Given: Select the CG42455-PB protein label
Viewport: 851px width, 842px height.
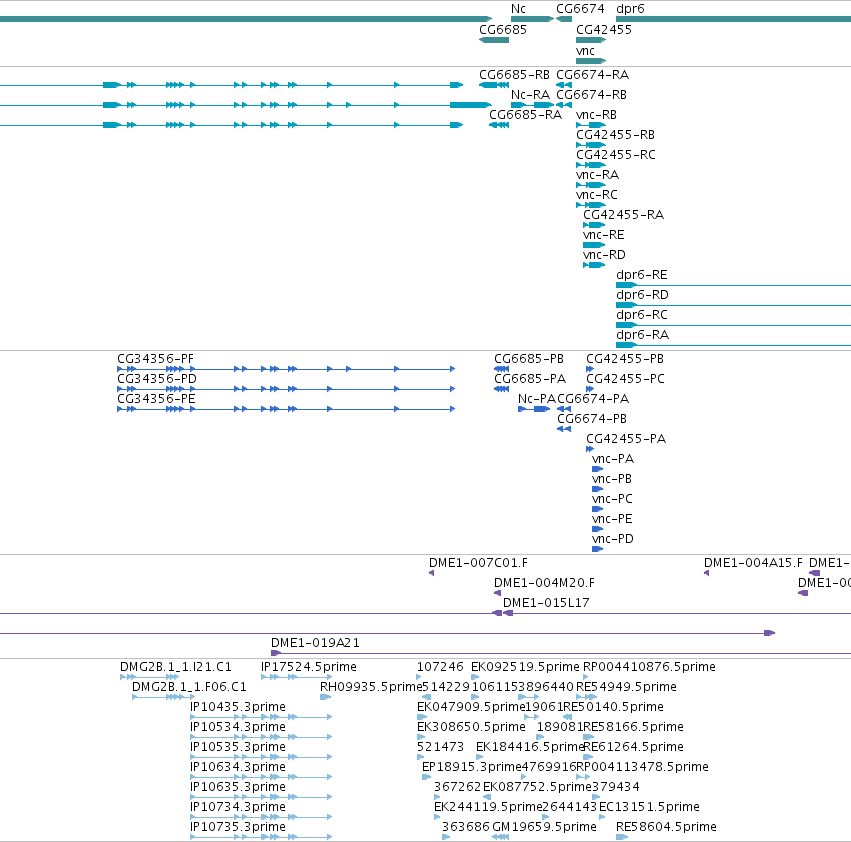Looking at the screenshot, I should tap(625, 359).
